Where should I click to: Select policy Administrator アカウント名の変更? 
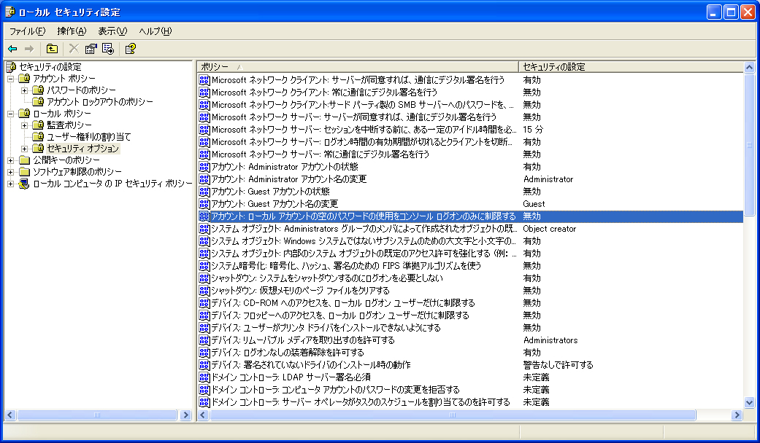click(x=289, y=179)
